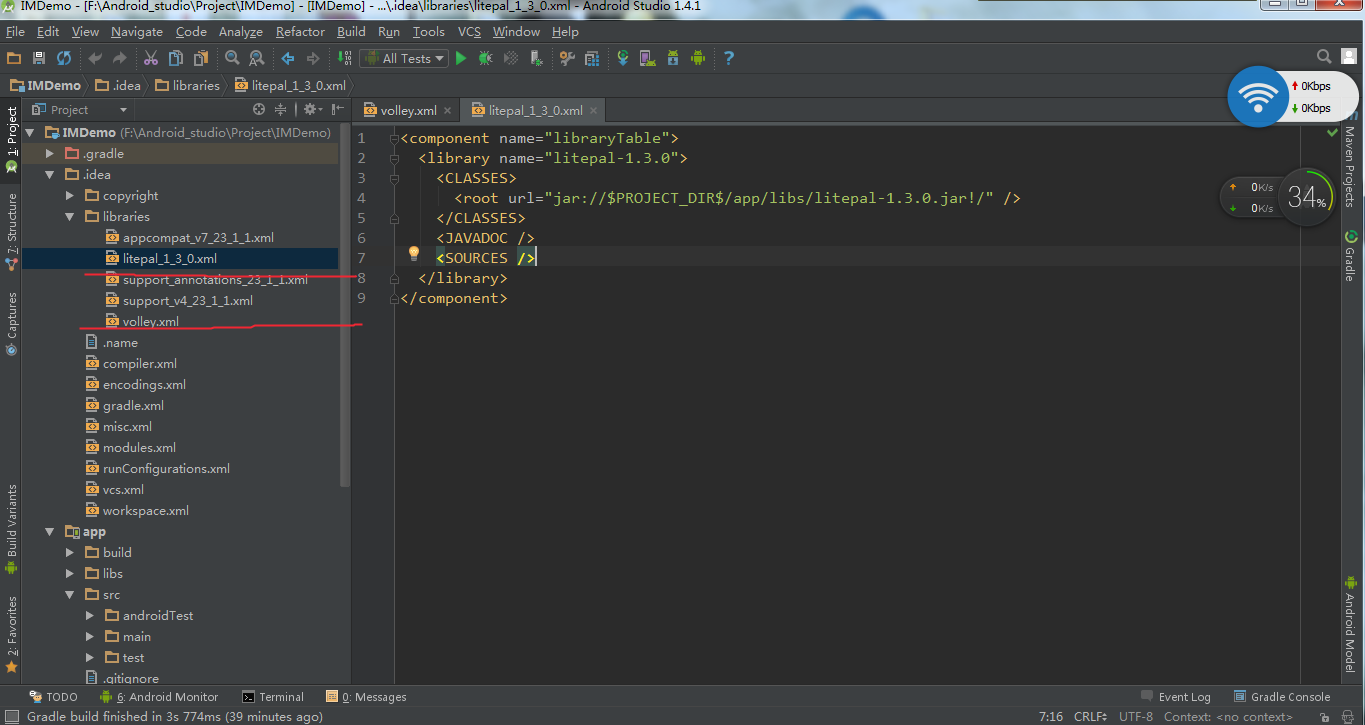Open the Event Log

[x=1176, y=697]
